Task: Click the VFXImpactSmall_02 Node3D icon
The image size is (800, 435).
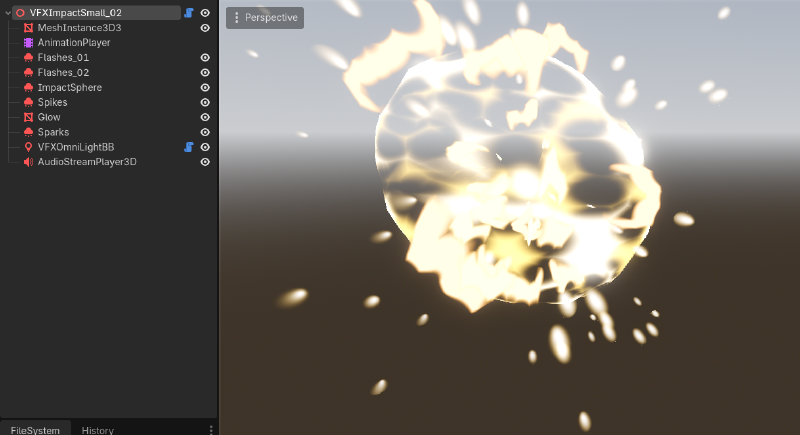Action: [20, 13]
